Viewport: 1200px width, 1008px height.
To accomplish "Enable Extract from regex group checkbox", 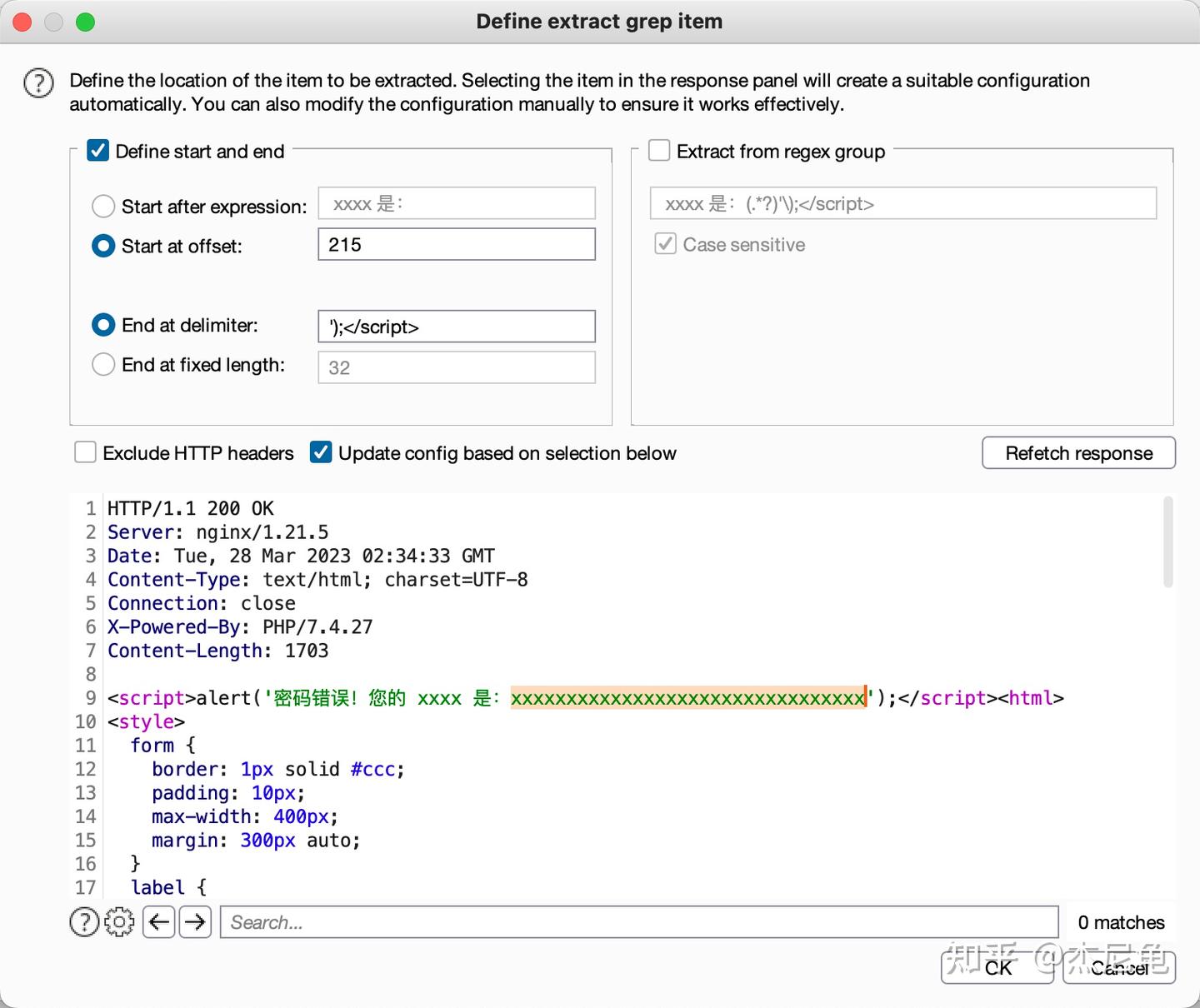I will 659,151.
